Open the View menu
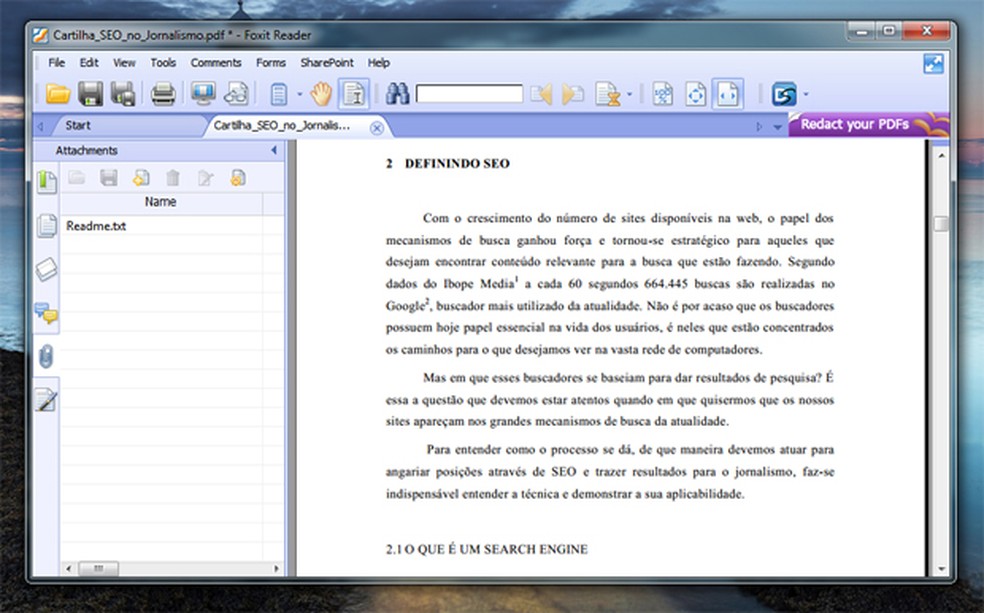Screen dimensions: 984x613 click(124, 63)
